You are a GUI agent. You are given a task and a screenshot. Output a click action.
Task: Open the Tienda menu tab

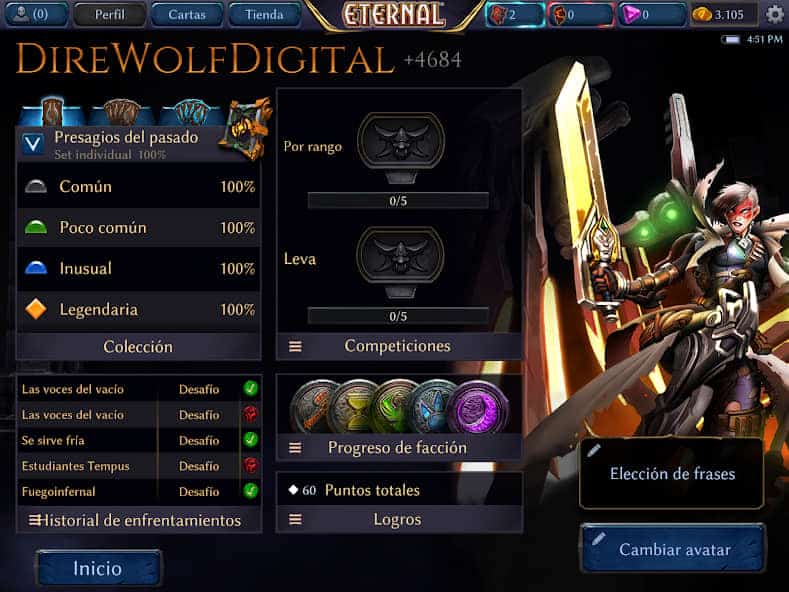click(265, 15)
